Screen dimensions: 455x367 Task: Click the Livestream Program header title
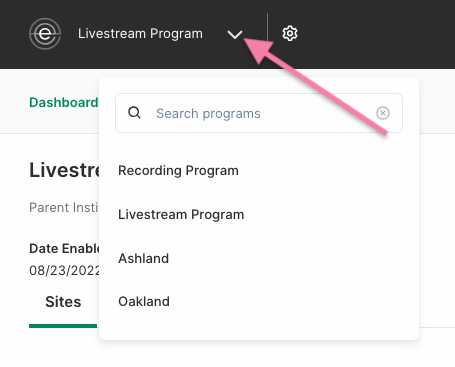point(140,34)
